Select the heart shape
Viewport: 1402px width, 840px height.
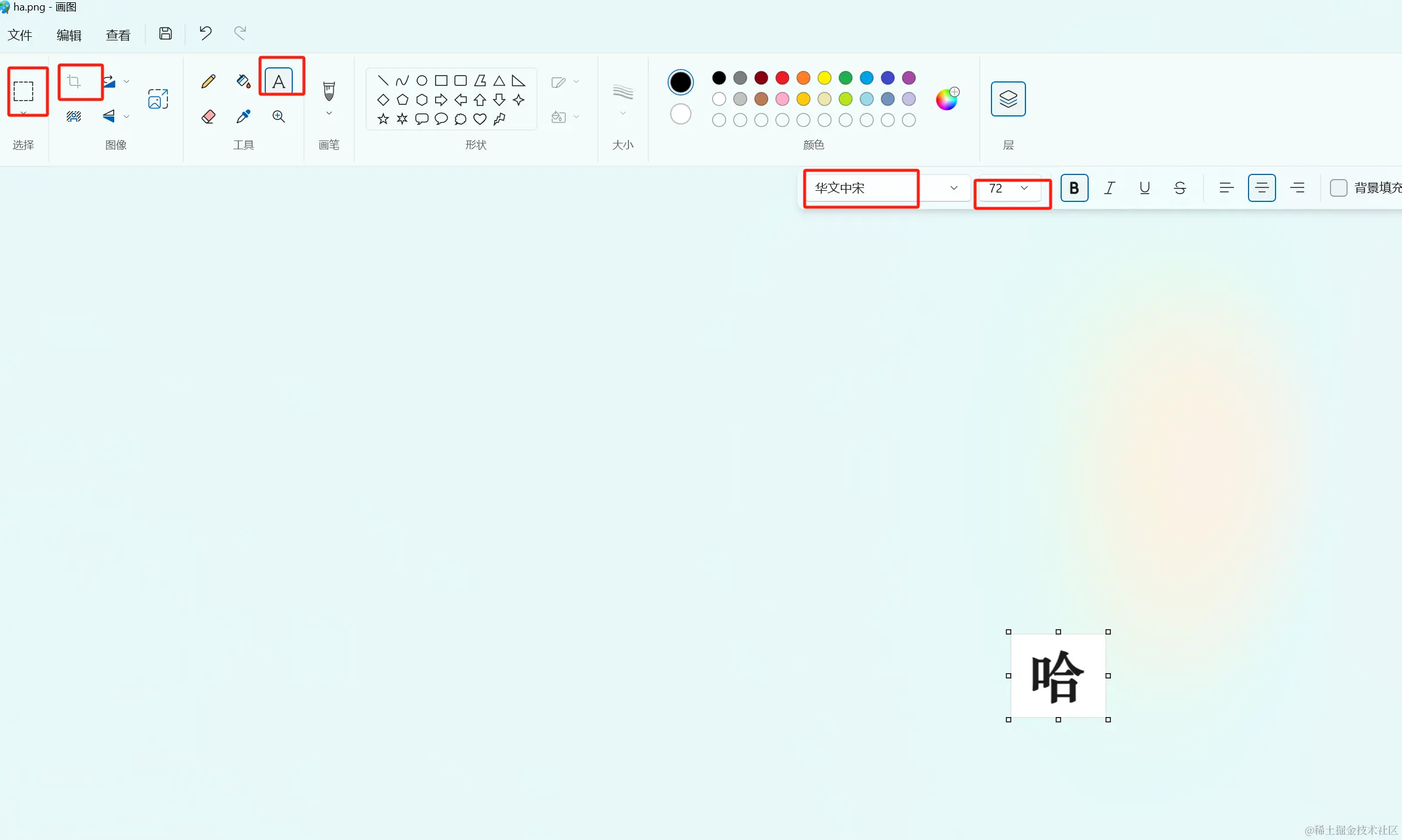[480, 119]
